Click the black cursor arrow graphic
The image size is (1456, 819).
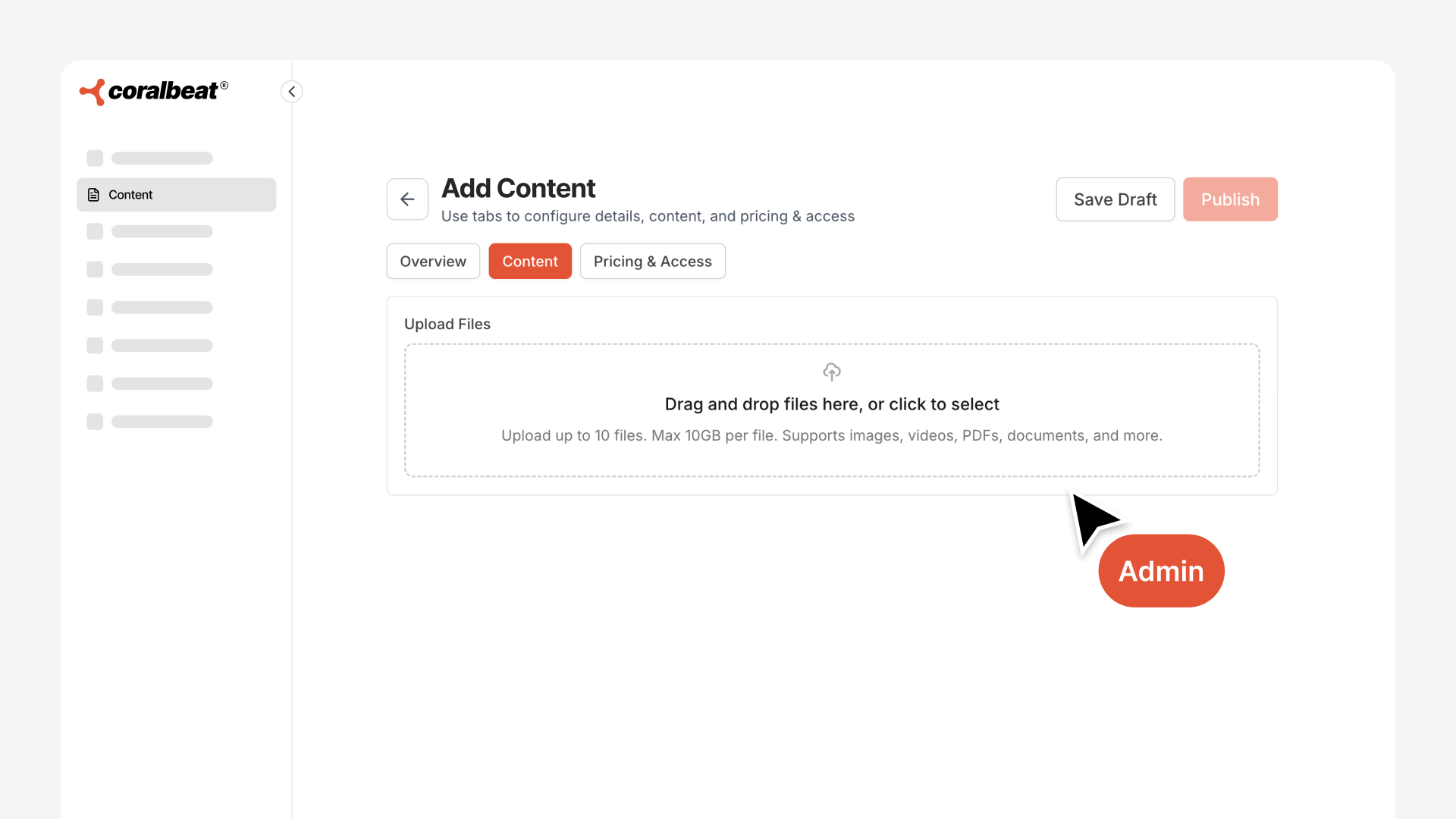[1094, 519]
